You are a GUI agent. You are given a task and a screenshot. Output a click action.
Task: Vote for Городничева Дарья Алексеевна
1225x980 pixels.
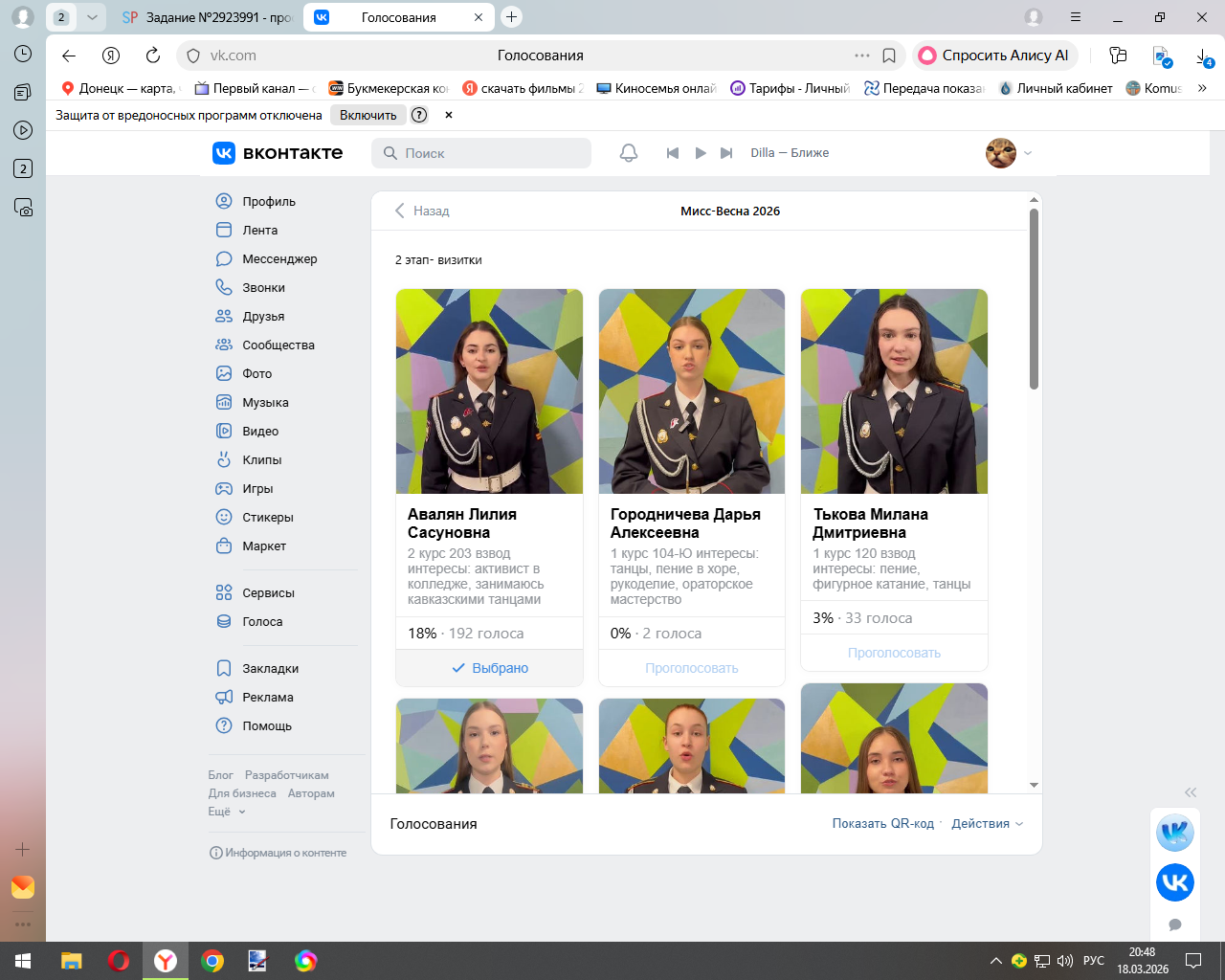point(691,668)
